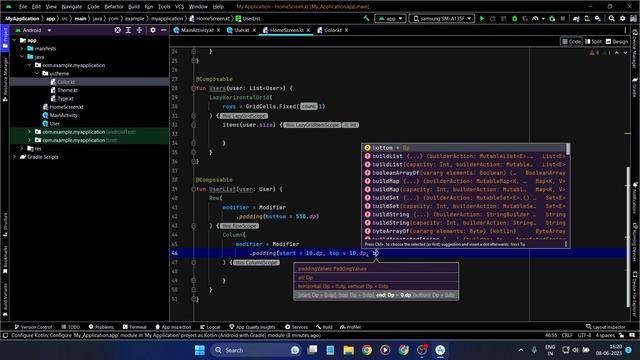Open the Refactor menu
640x360 pixels.
pyautogui.click(x=114, y=7)
